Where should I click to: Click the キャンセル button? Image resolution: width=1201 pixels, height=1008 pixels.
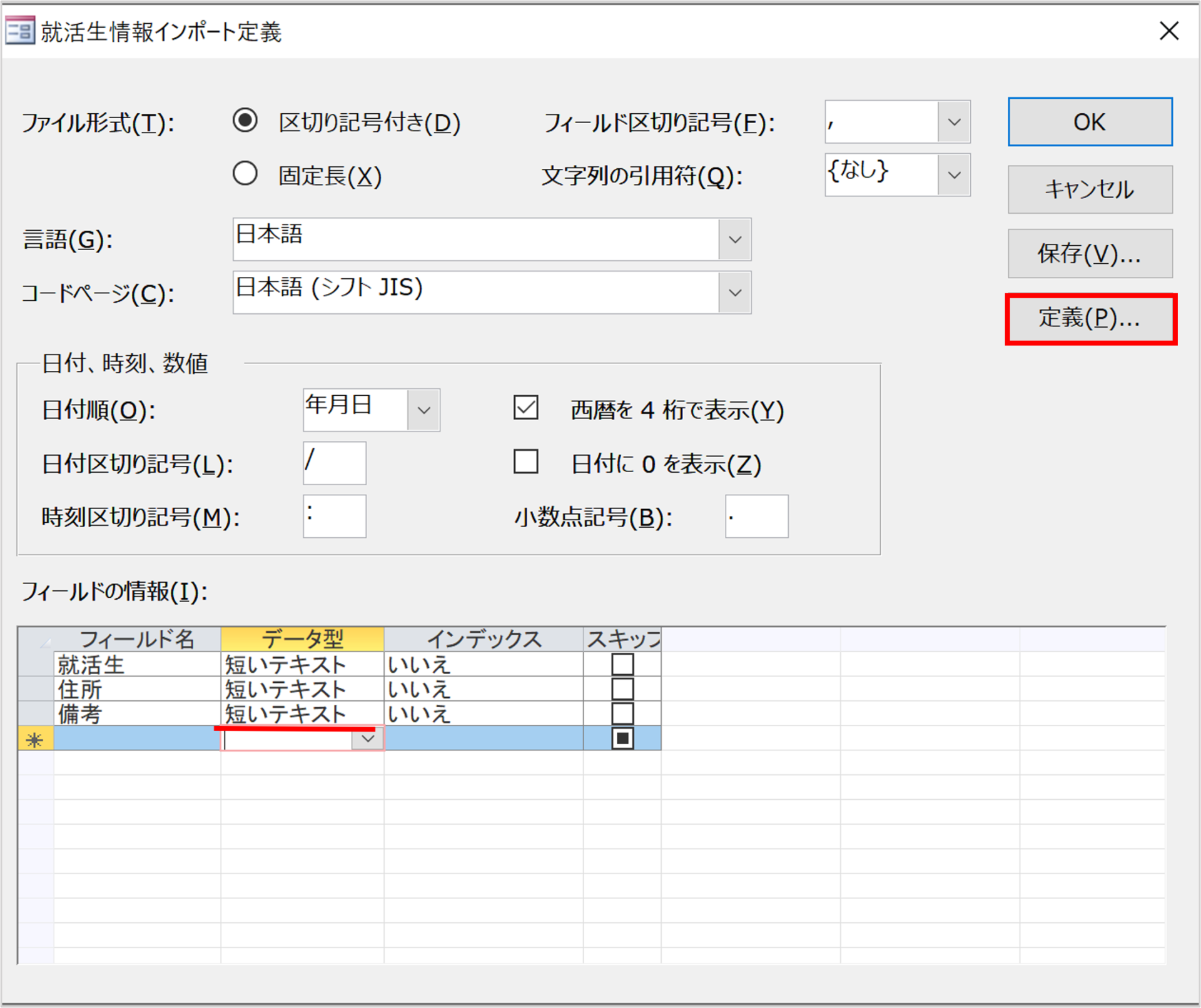coord(1090,189)
